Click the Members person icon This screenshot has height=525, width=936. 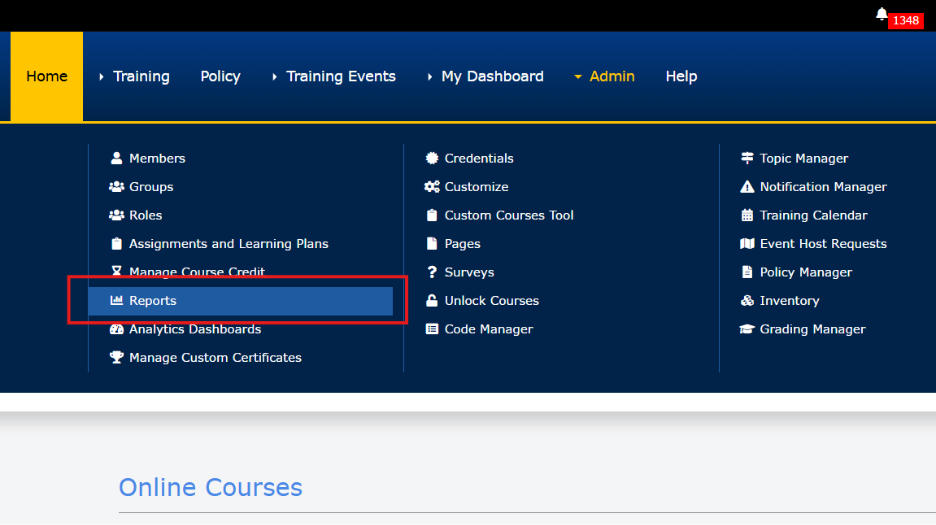pos(116,158)
